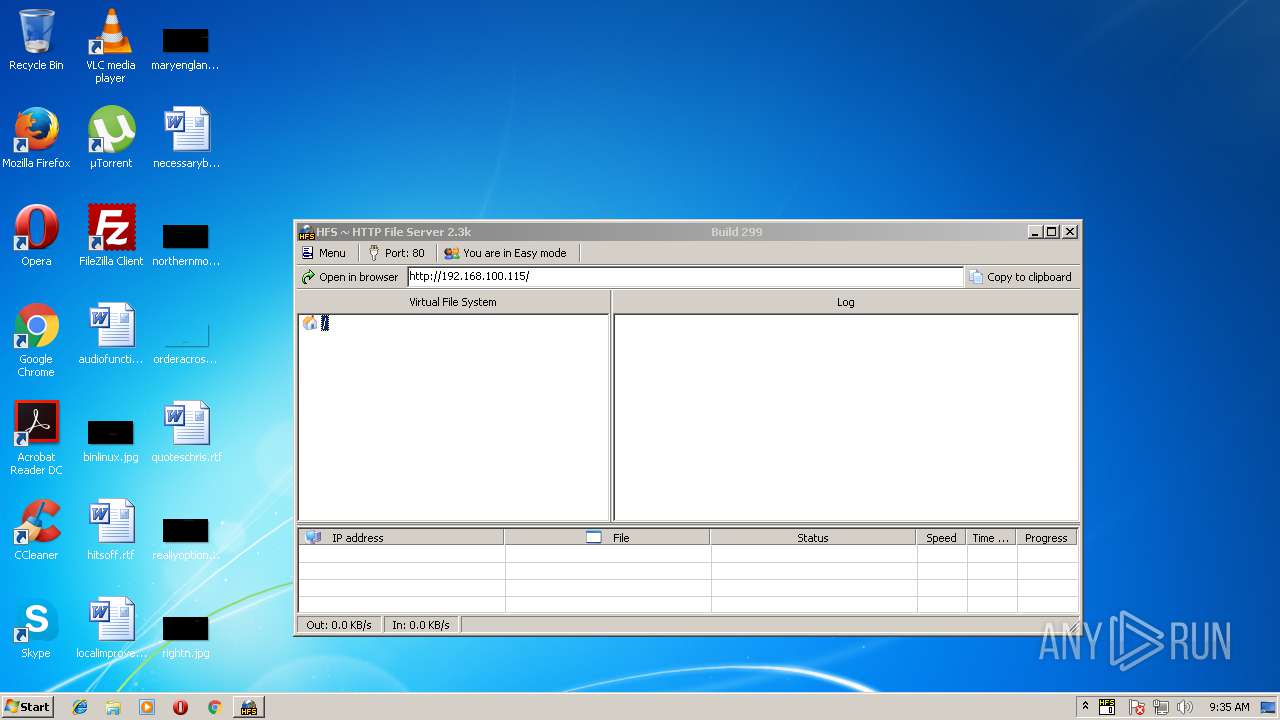
Task: Launch Internet Explorer from taskbar
Action: tap(80, 707)
